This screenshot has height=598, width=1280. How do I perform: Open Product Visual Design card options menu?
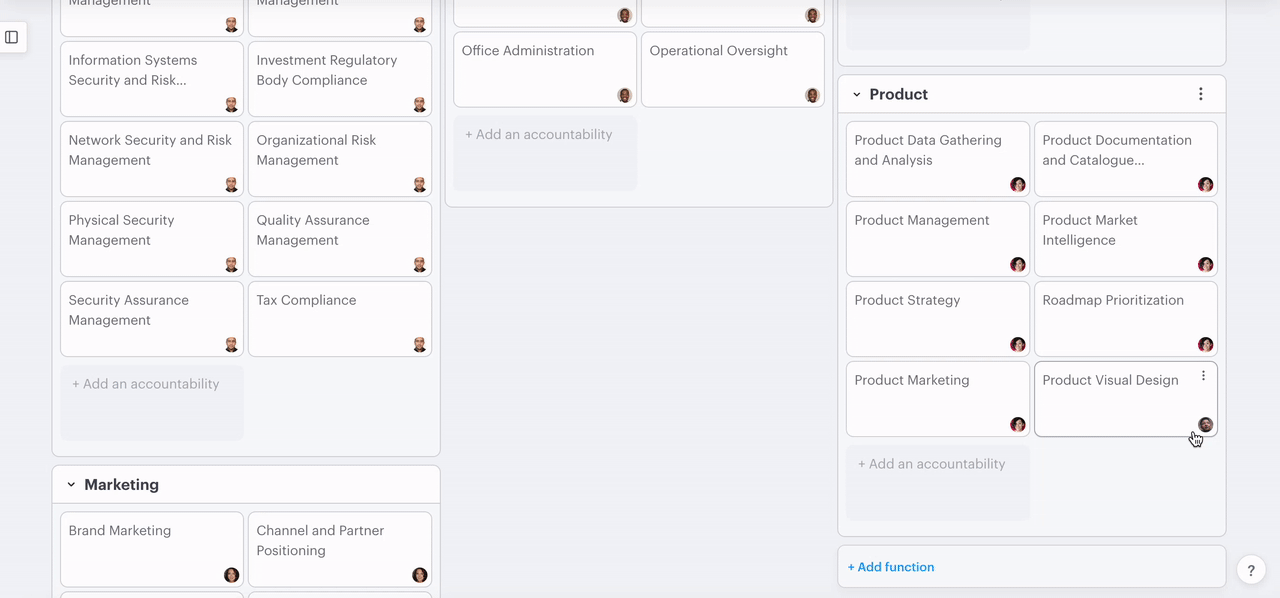coord(1203,376)
